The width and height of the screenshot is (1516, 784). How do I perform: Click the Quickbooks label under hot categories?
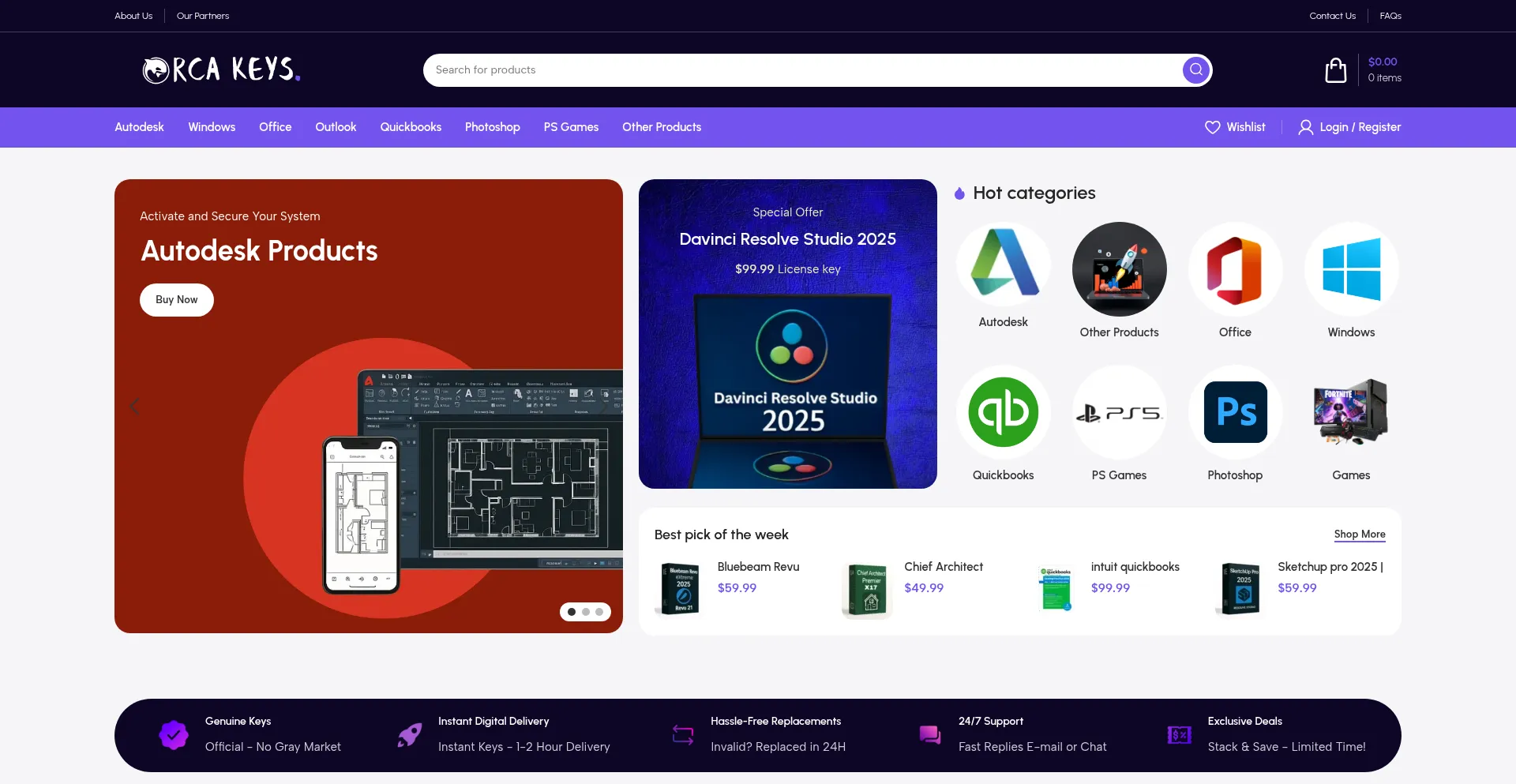pos(1004,475)
